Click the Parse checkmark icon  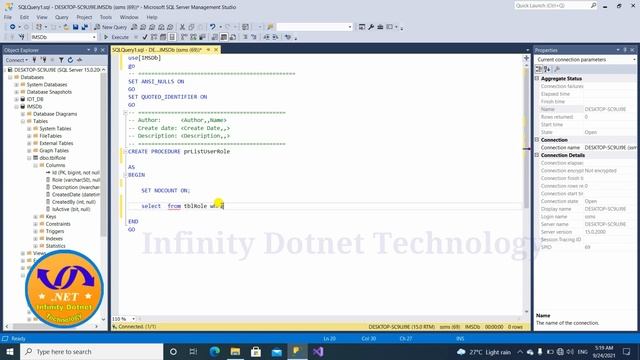click(x=144, y=37)
